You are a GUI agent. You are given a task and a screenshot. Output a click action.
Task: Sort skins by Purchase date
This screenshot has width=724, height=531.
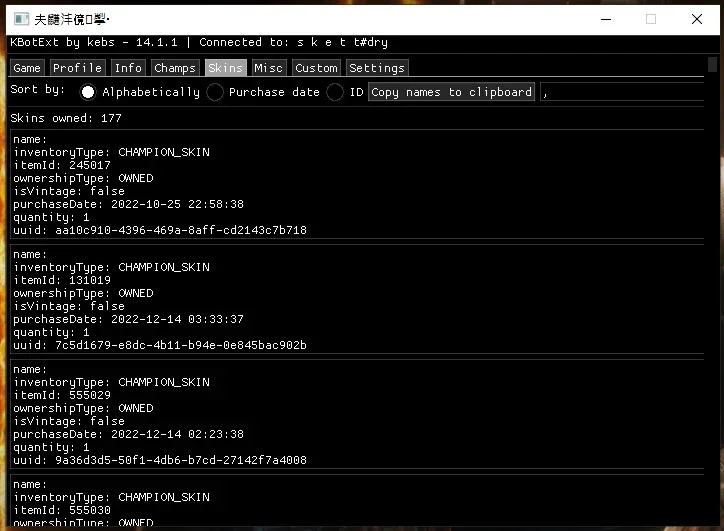click(x=215, y=92)
